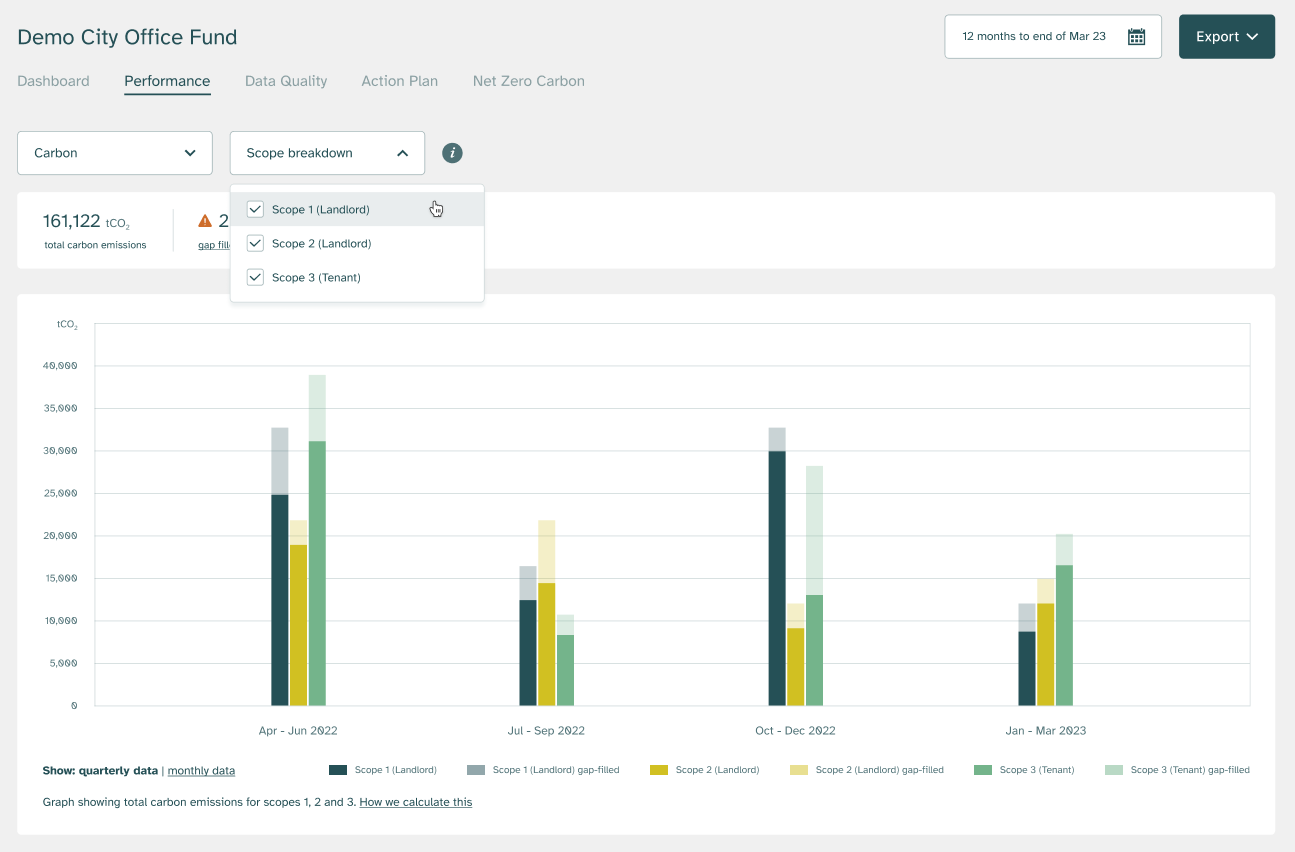Viewport: 1295px width, 852px height.
Task: Uncheck the Scope 1 (Landlord) checkbox
Action: [x=255, y=210]
